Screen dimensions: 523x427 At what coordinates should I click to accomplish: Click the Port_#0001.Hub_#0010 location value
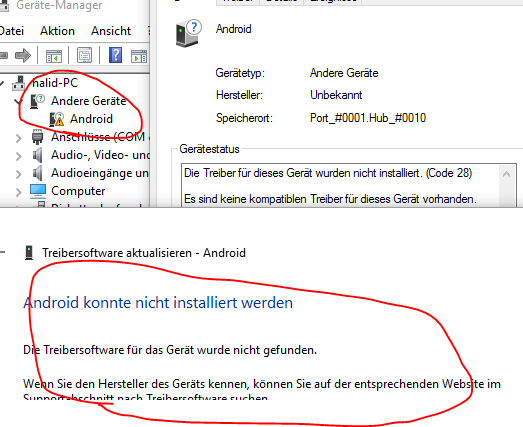[x=368, y=118]
